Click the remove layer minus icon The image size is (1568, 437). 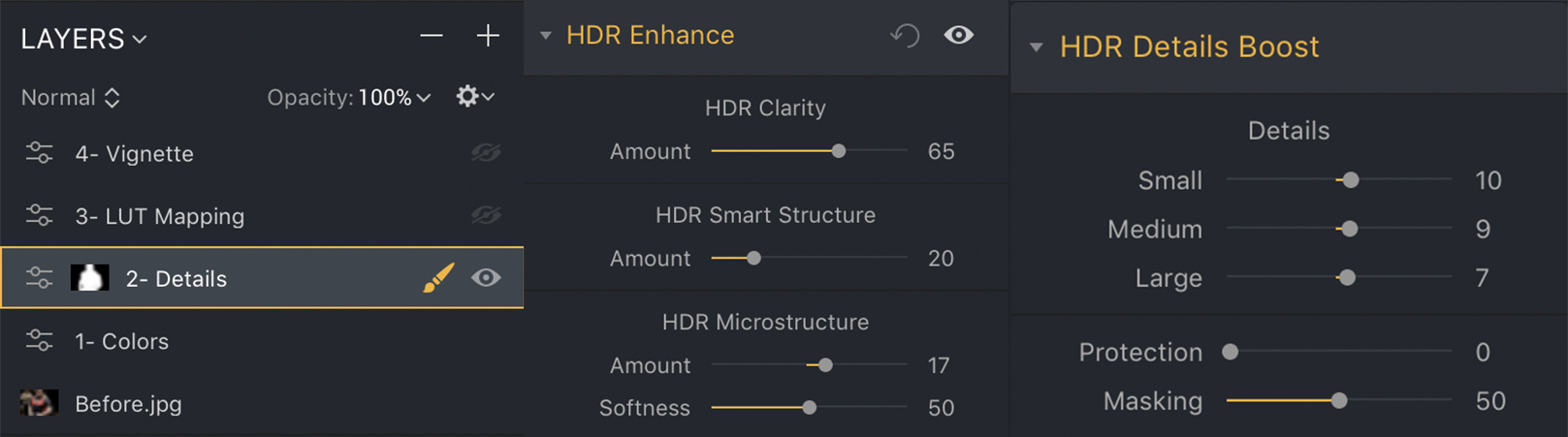coord(432,36)
